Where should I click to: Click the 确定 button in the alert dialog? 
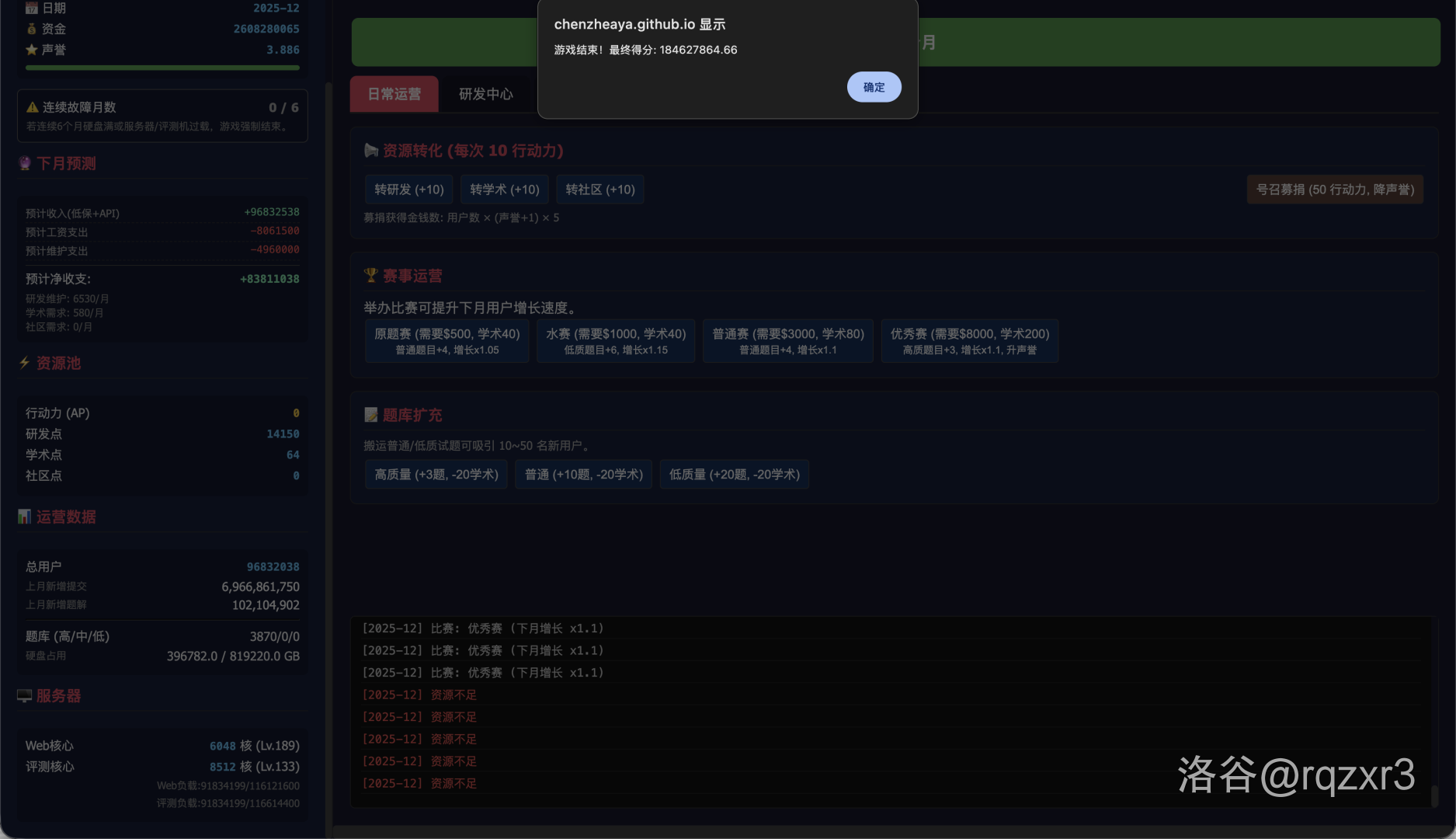874,87
